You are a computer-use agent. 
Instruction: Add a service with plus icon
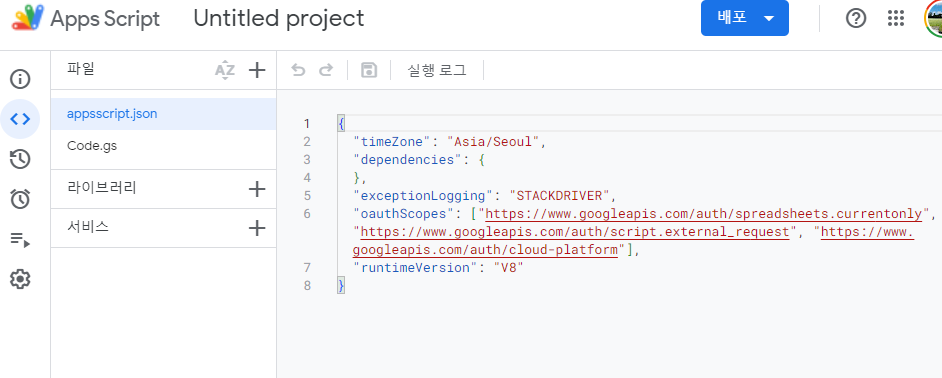[x=257, y=228]
